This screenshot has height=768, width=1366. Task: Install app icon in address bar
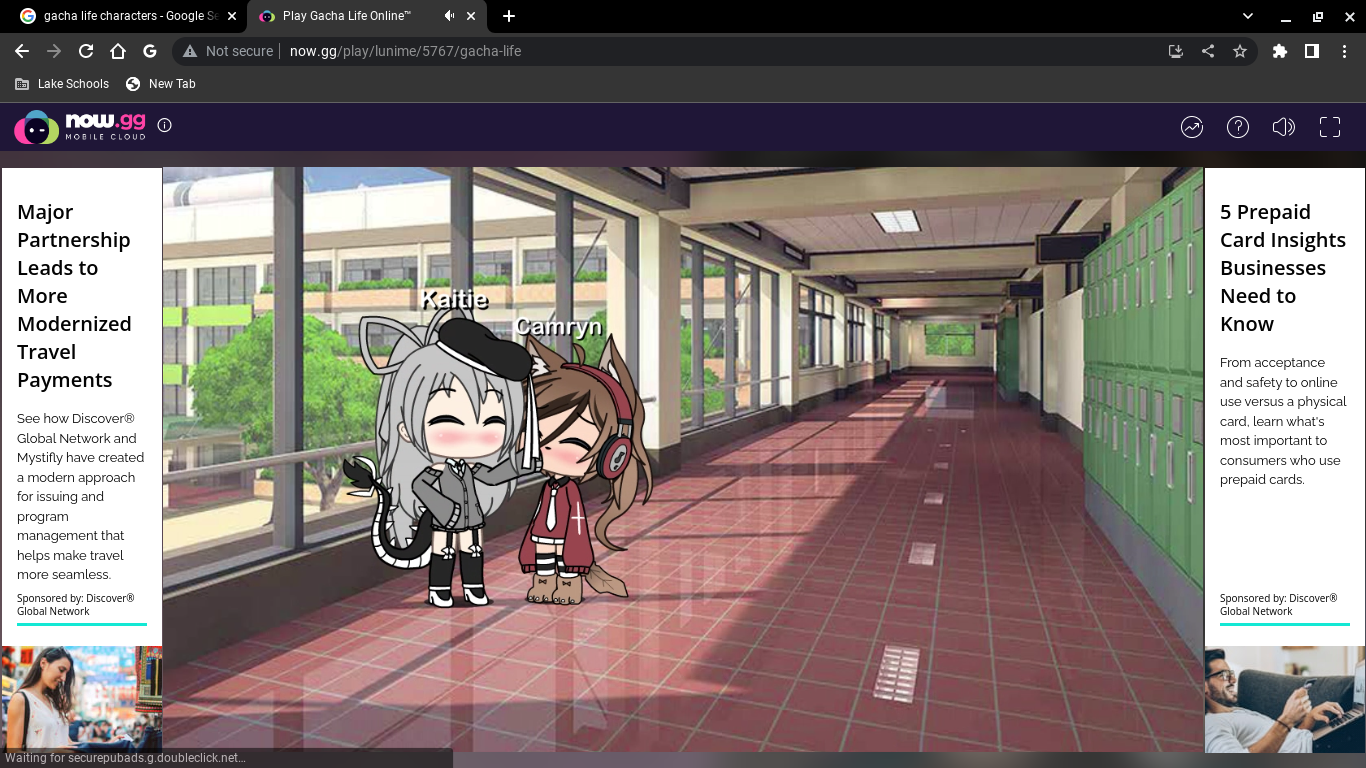click(x=1176, y=51)
